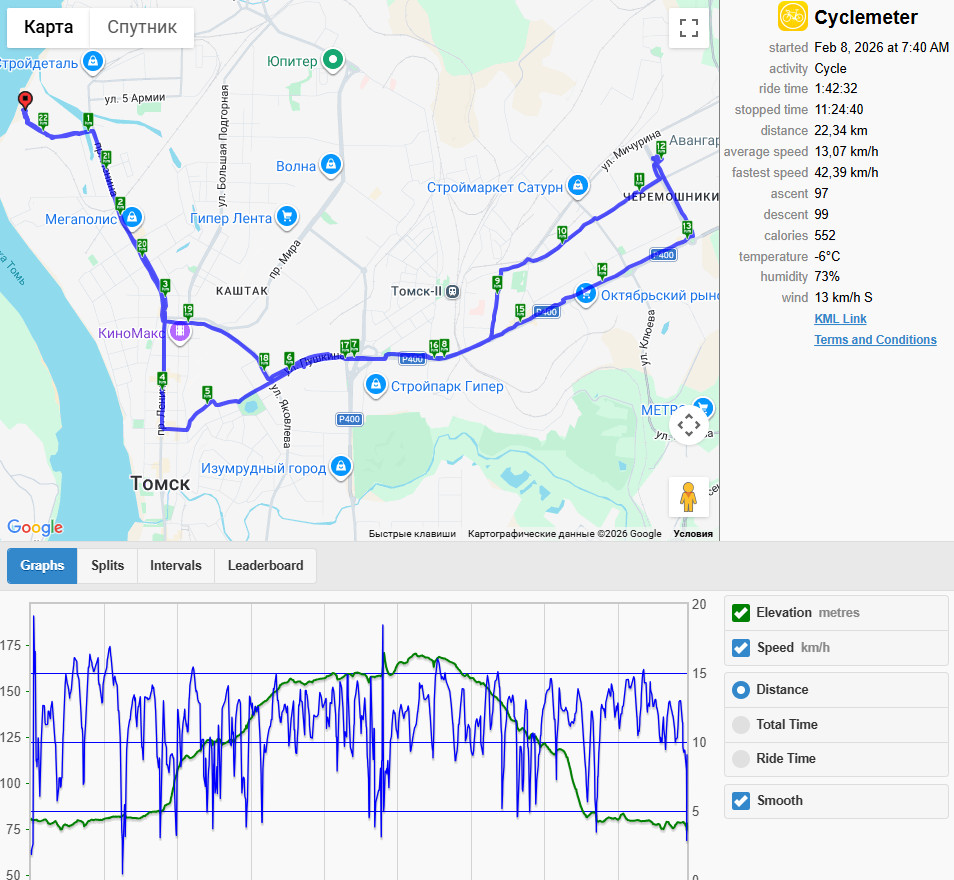Screen dimensions: 954x880
Task: Click the Cyclemeter bicycle logo
Action: [x=792, y=16]
